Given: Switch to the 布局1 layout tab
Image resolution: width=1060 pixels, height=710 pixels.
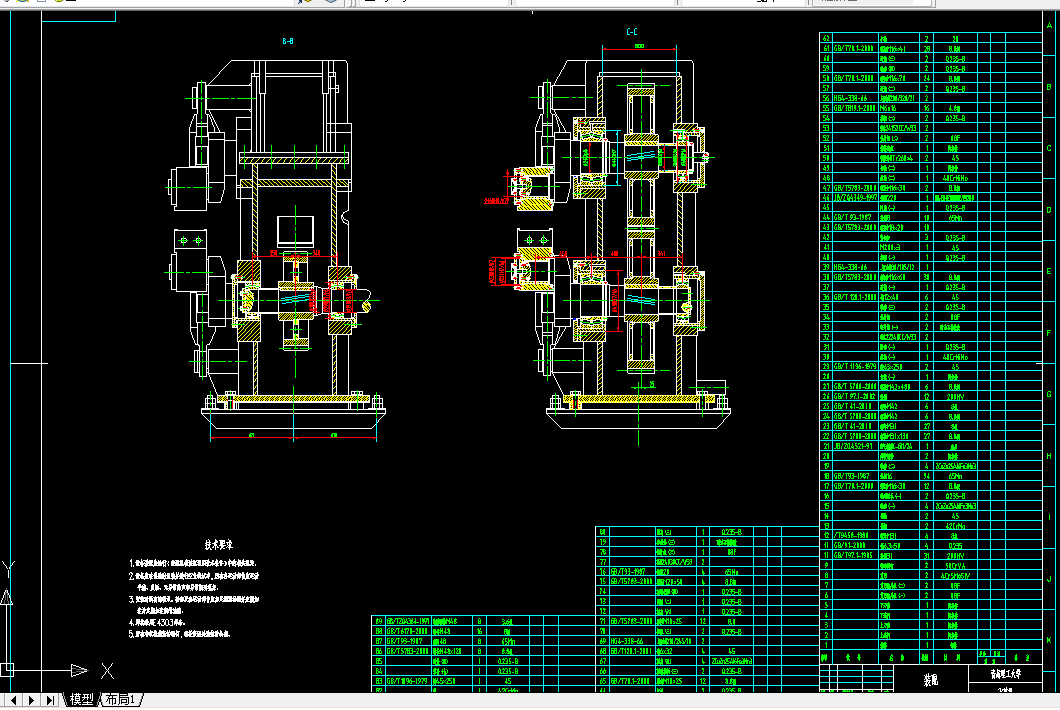Looking at the screenshot, I should (x=121, y=700).
